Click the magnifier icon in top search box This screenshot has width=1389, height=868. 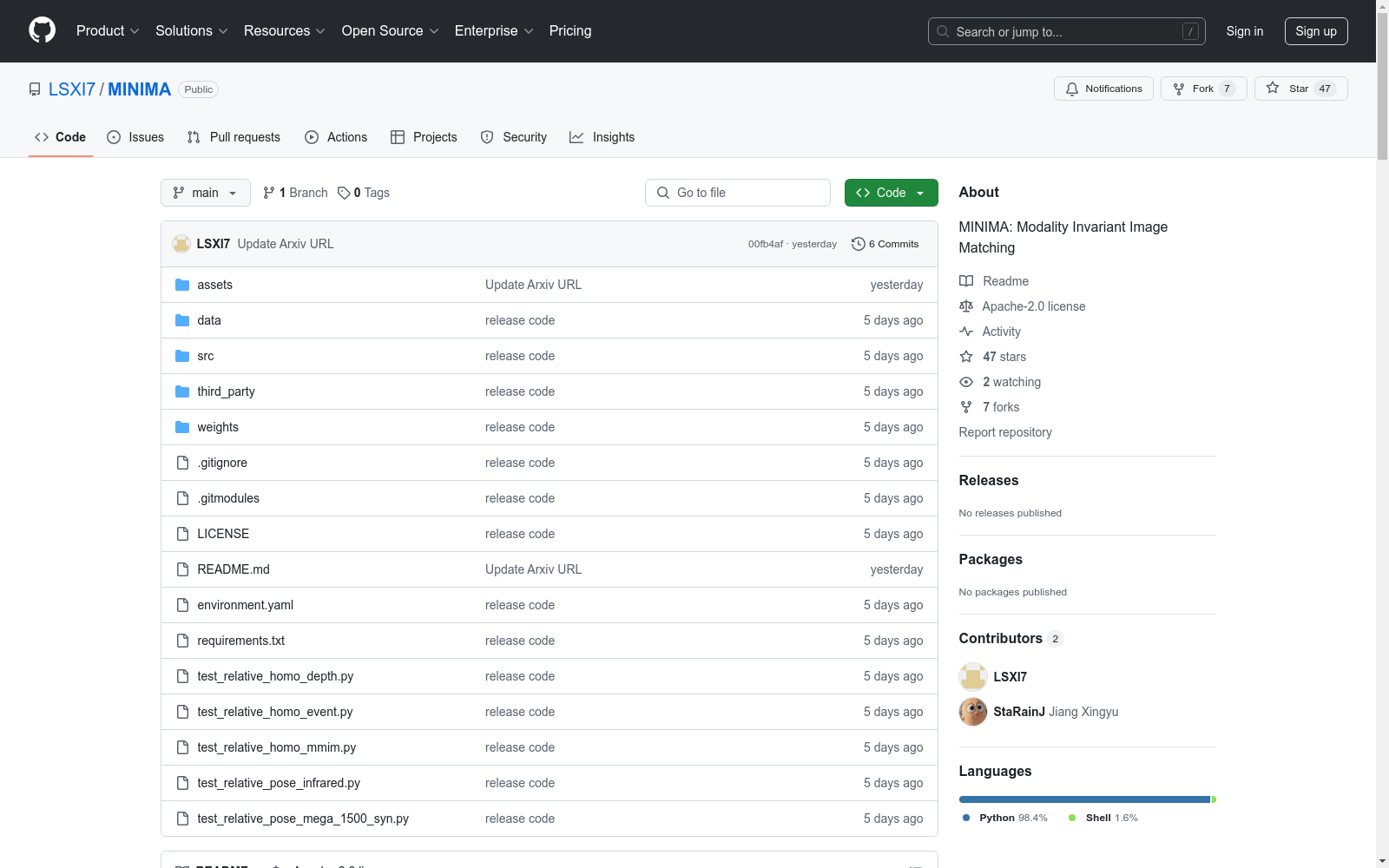[x=943, y=31]
